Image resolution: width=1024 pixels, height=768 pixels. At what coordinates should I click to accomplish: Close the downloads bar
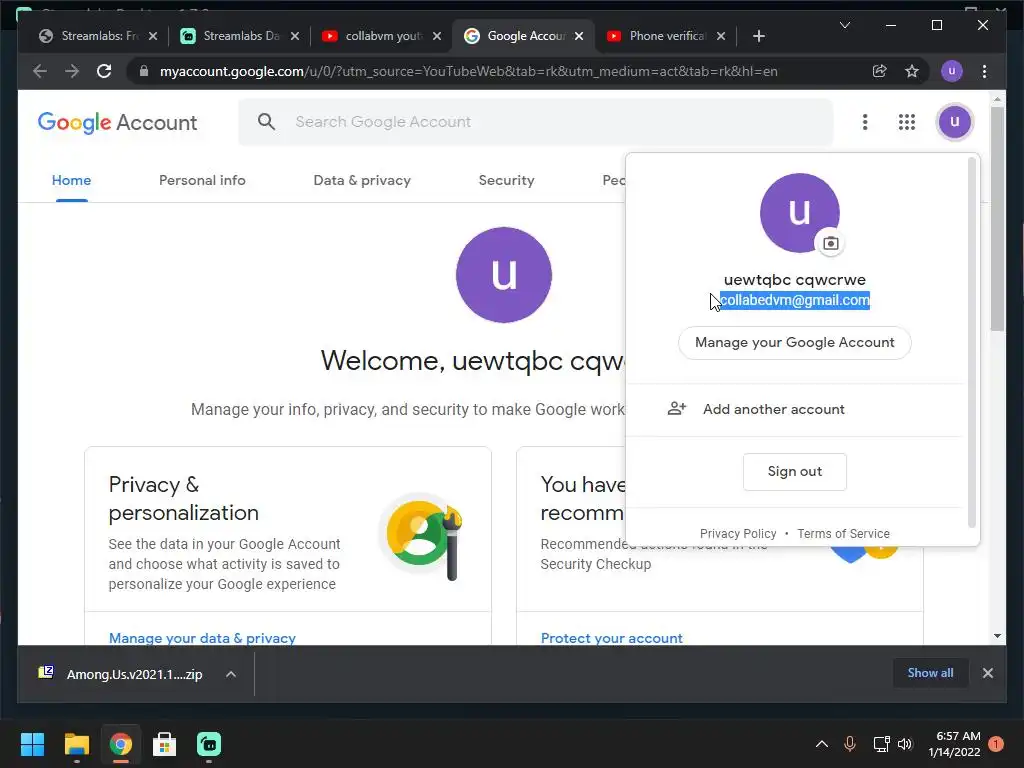[x=987, y=673]
